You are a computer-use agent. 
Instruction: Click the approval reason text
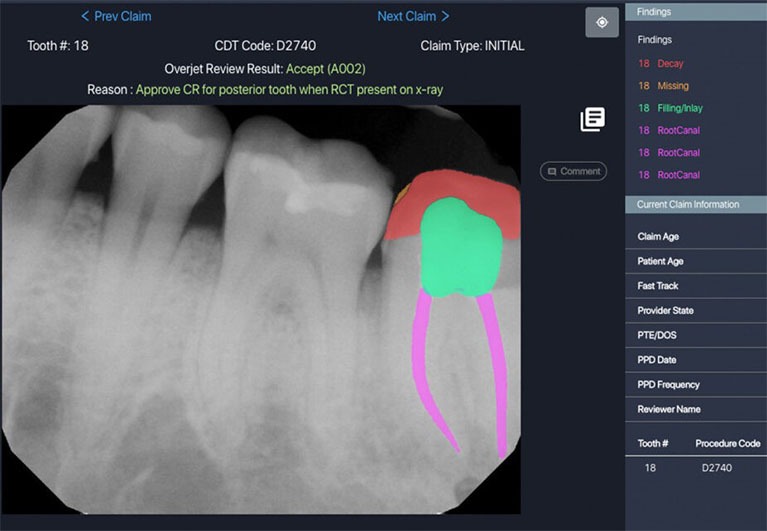289,90
